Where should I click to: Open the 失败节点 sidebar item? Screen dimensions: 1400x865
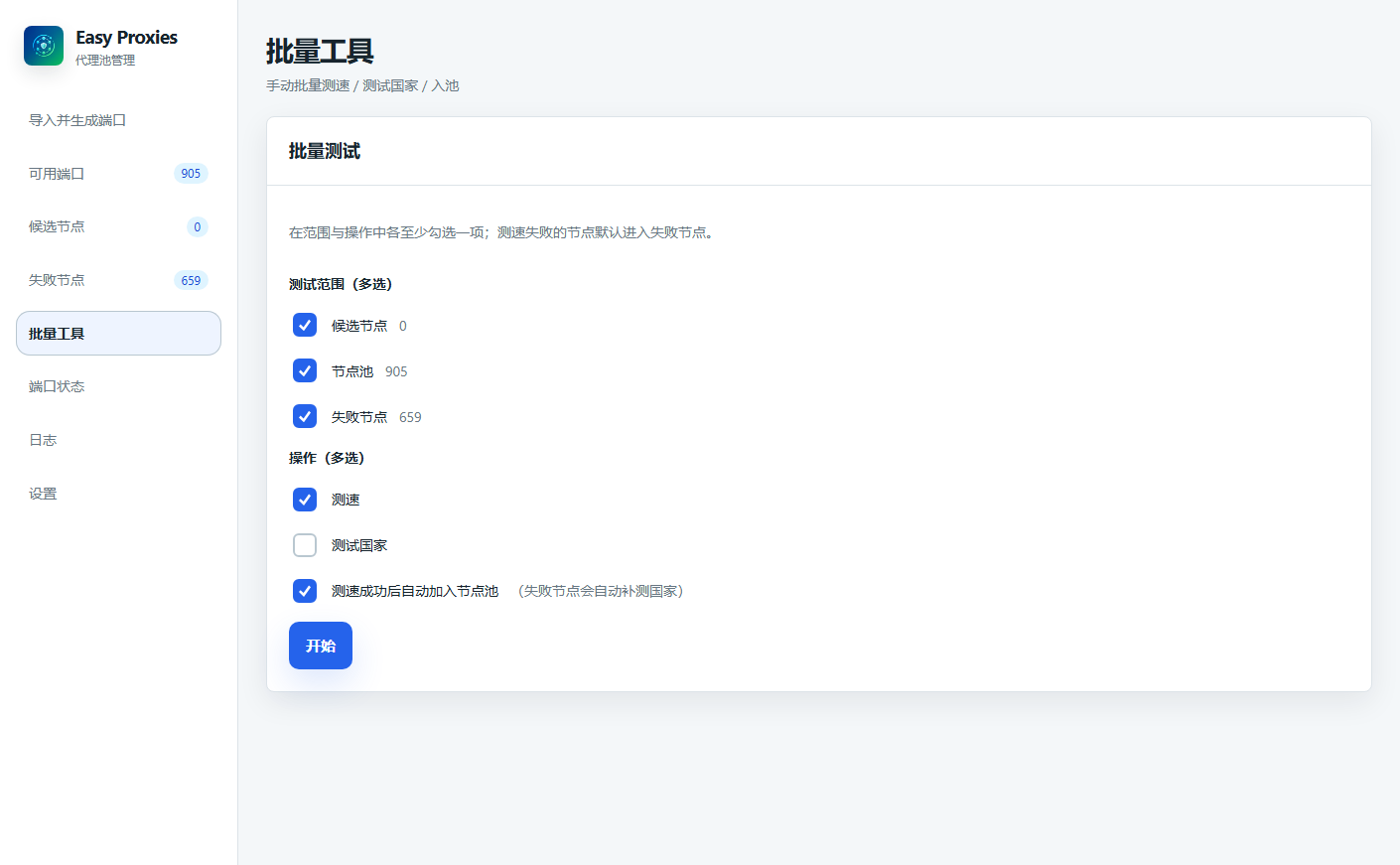pyautogui.click(x=118, y=280)
